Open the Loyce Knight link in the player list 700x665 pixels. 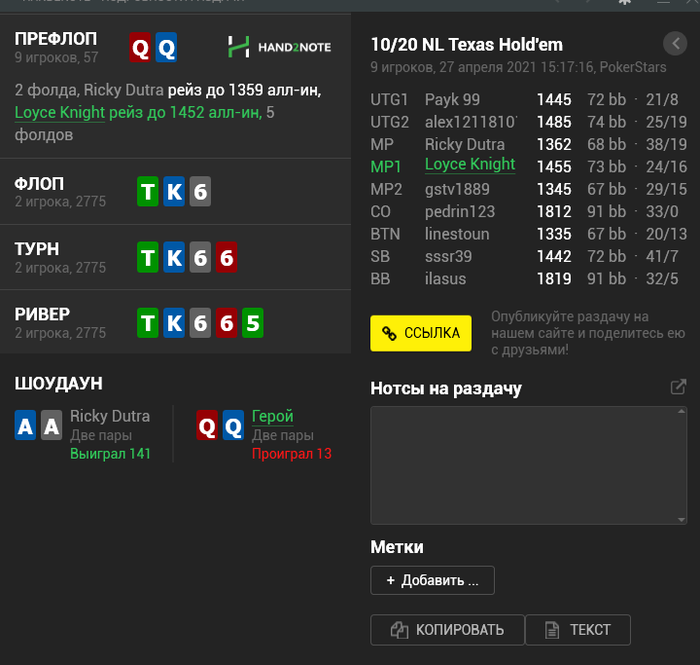[x=470, y=164]
